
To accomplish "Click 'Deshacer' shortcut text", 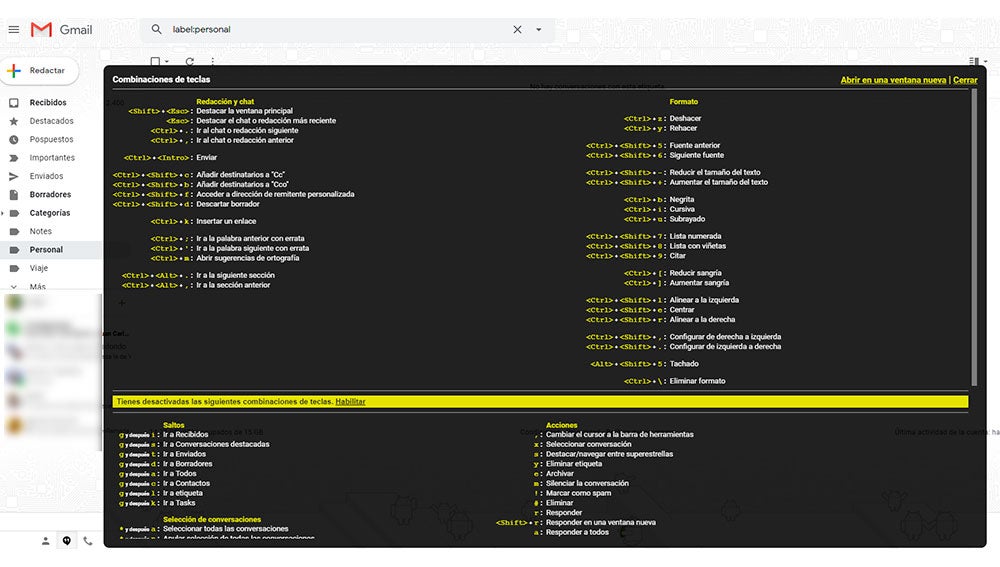I will (x=686, y=119).
